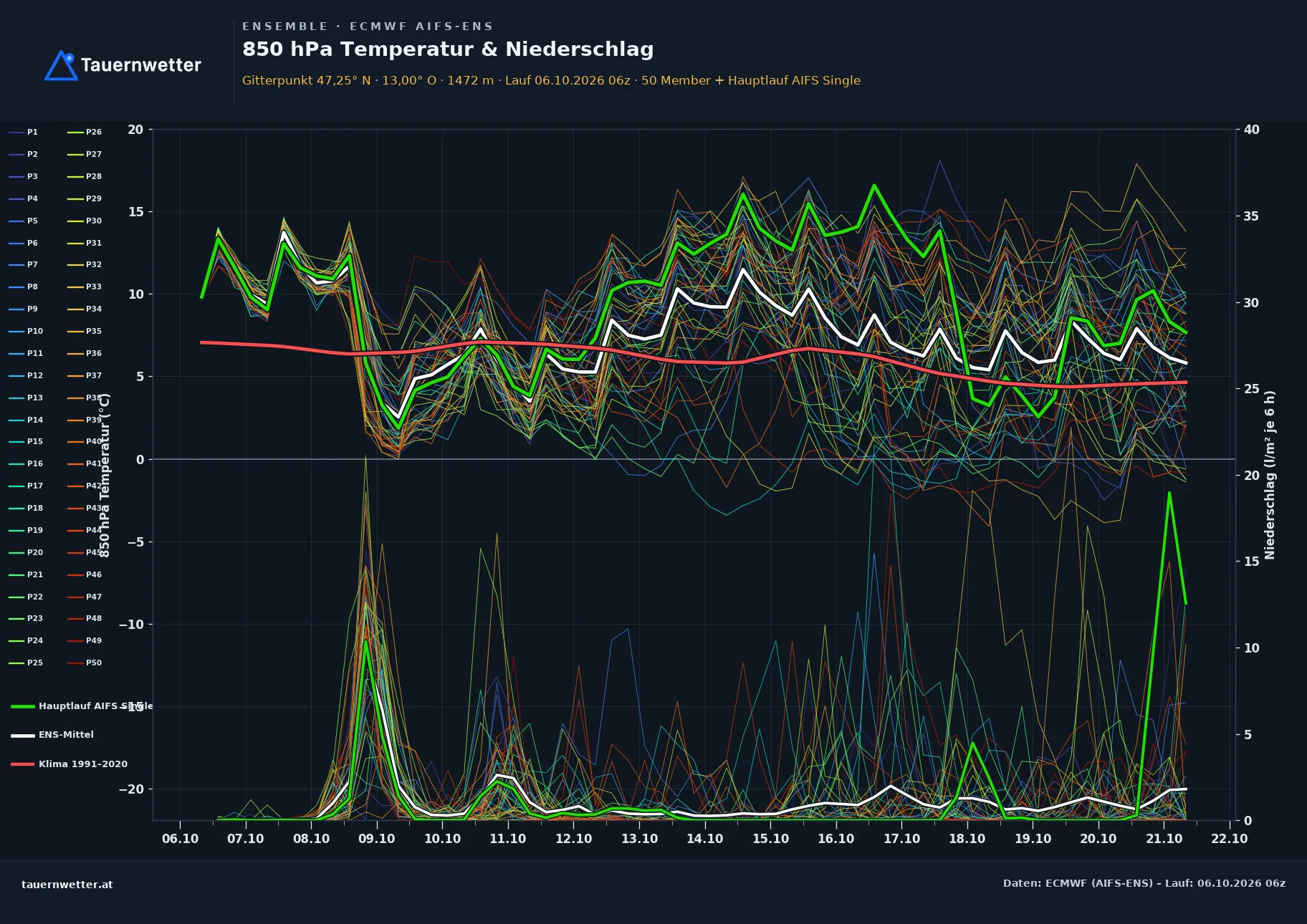Click the 13.10 date tick label
1307x924 pixels.
(x=639, y=839)
